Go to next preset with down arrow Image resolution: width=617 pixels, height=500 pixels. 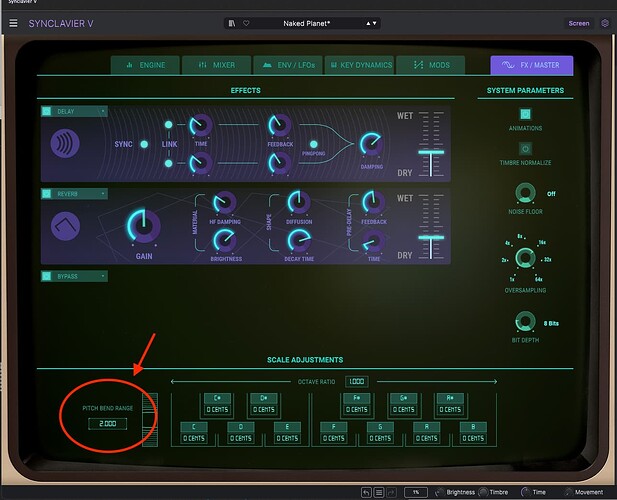(x=374, y=23)
